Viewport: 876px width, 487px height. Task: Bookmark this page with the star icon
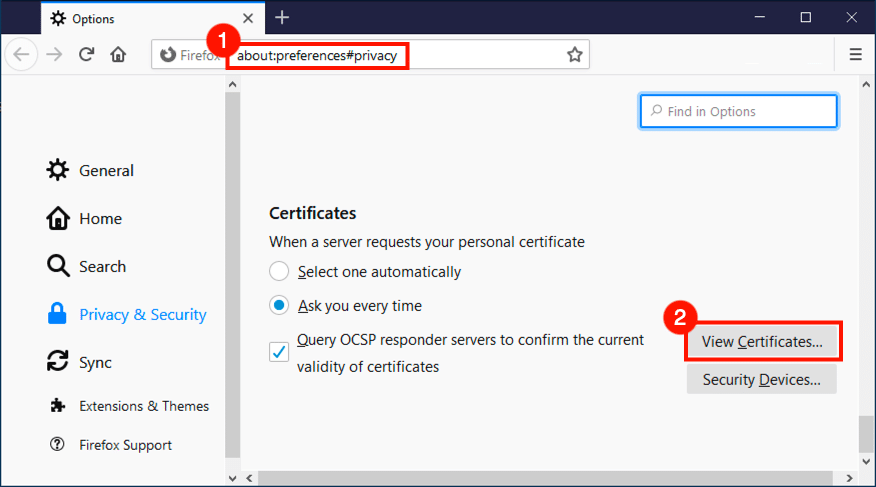point(574,55)
